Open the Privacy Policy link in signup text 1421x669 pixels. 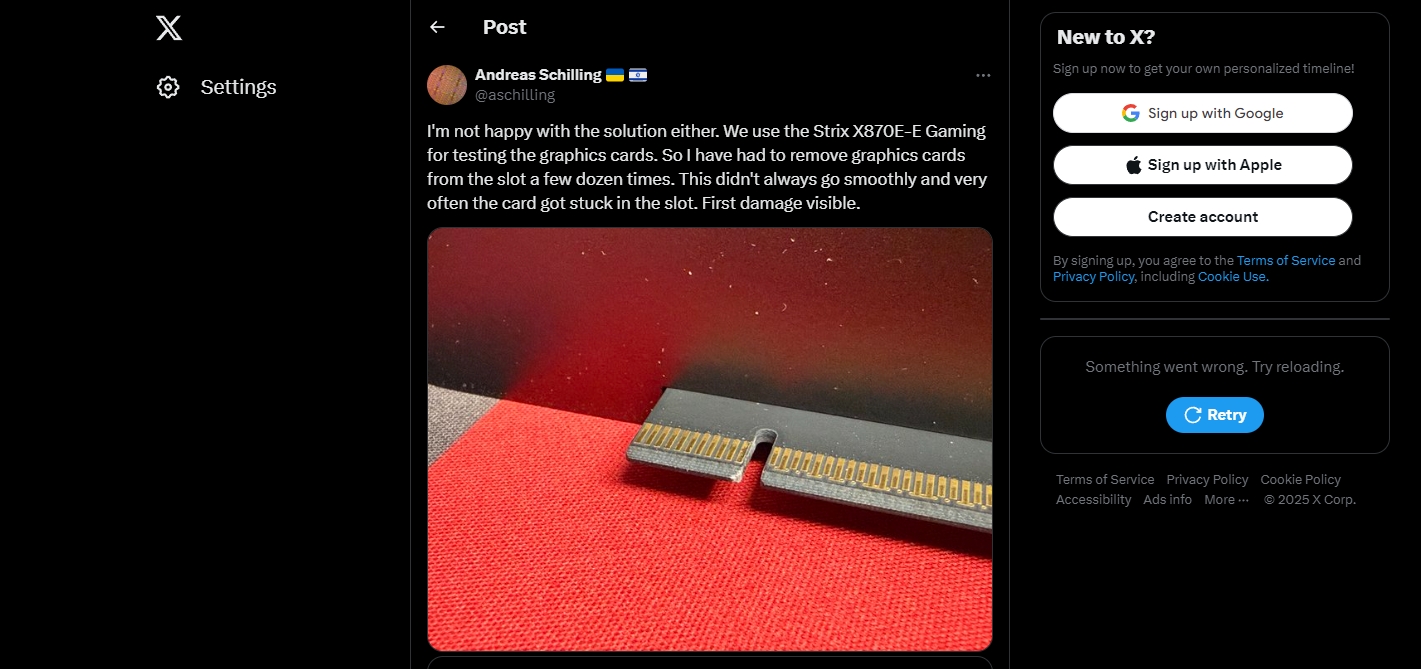(x=1093, y=277)
